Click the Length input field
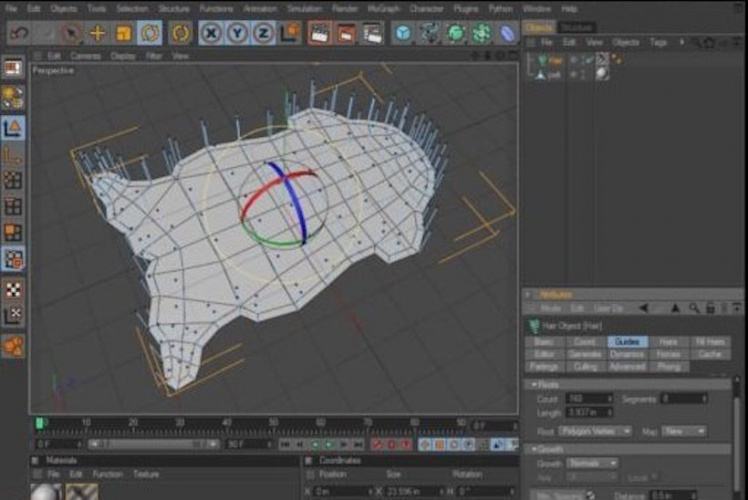The width and height of the screenshot is (748, 500). (590, 412)
